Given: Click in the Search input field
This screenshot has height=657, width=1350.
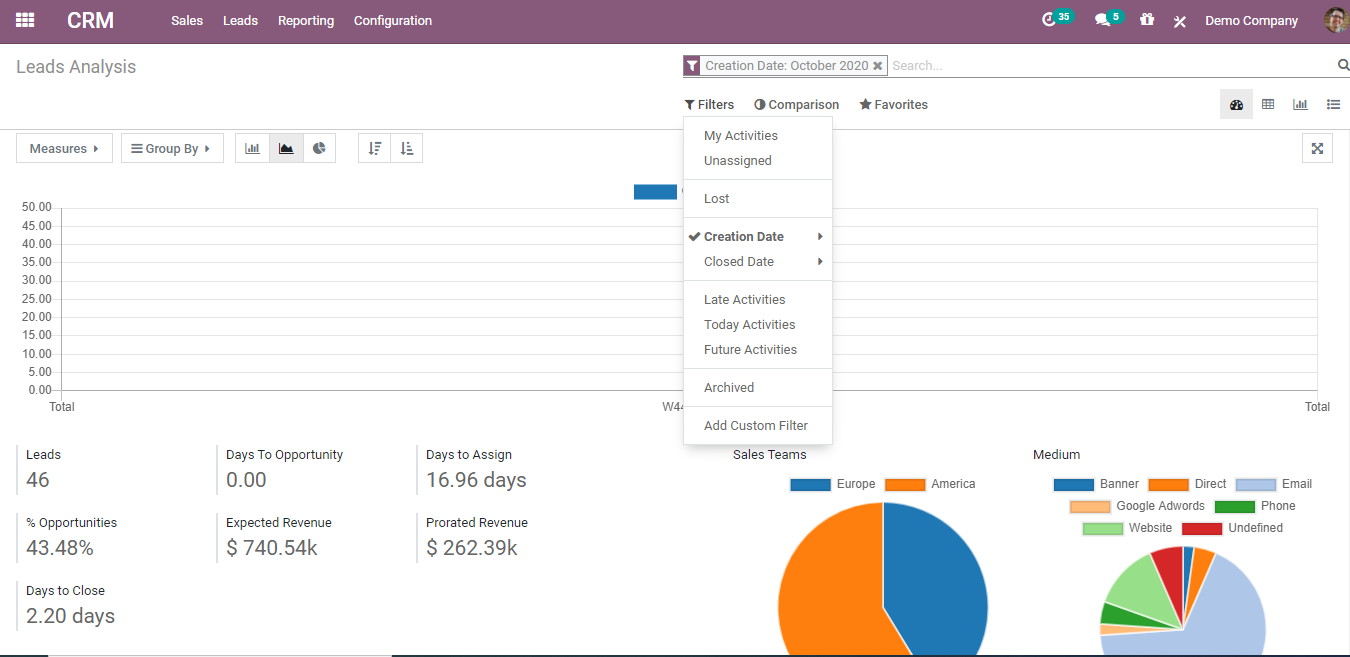Looking at the screenshot, I should pyautogui.click(x=1110, y=66).
